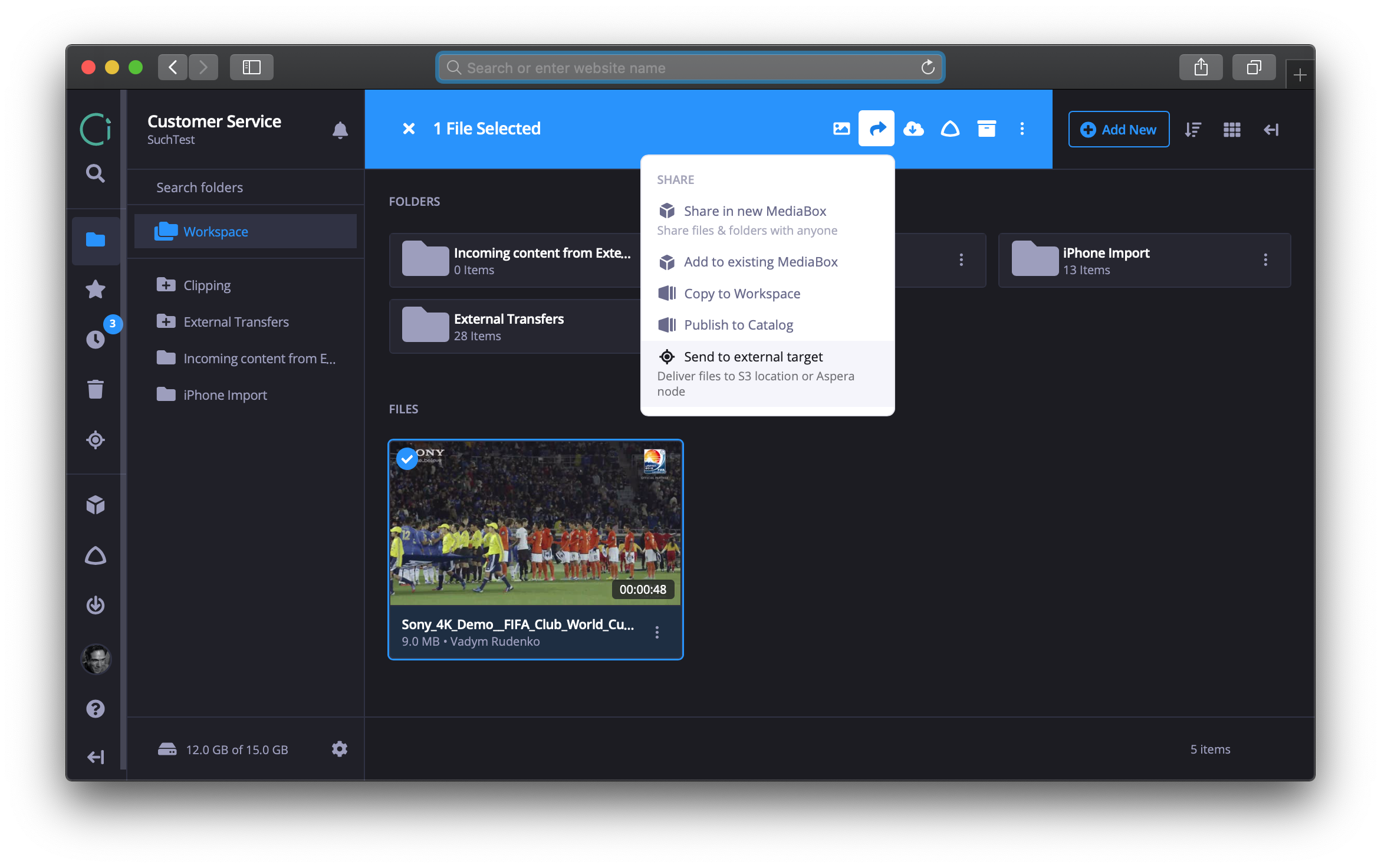The height and width of the screenshot is (868, 1381).
Task: Click the archive box icon in selection bar
Action: click(x=987, y=129)
